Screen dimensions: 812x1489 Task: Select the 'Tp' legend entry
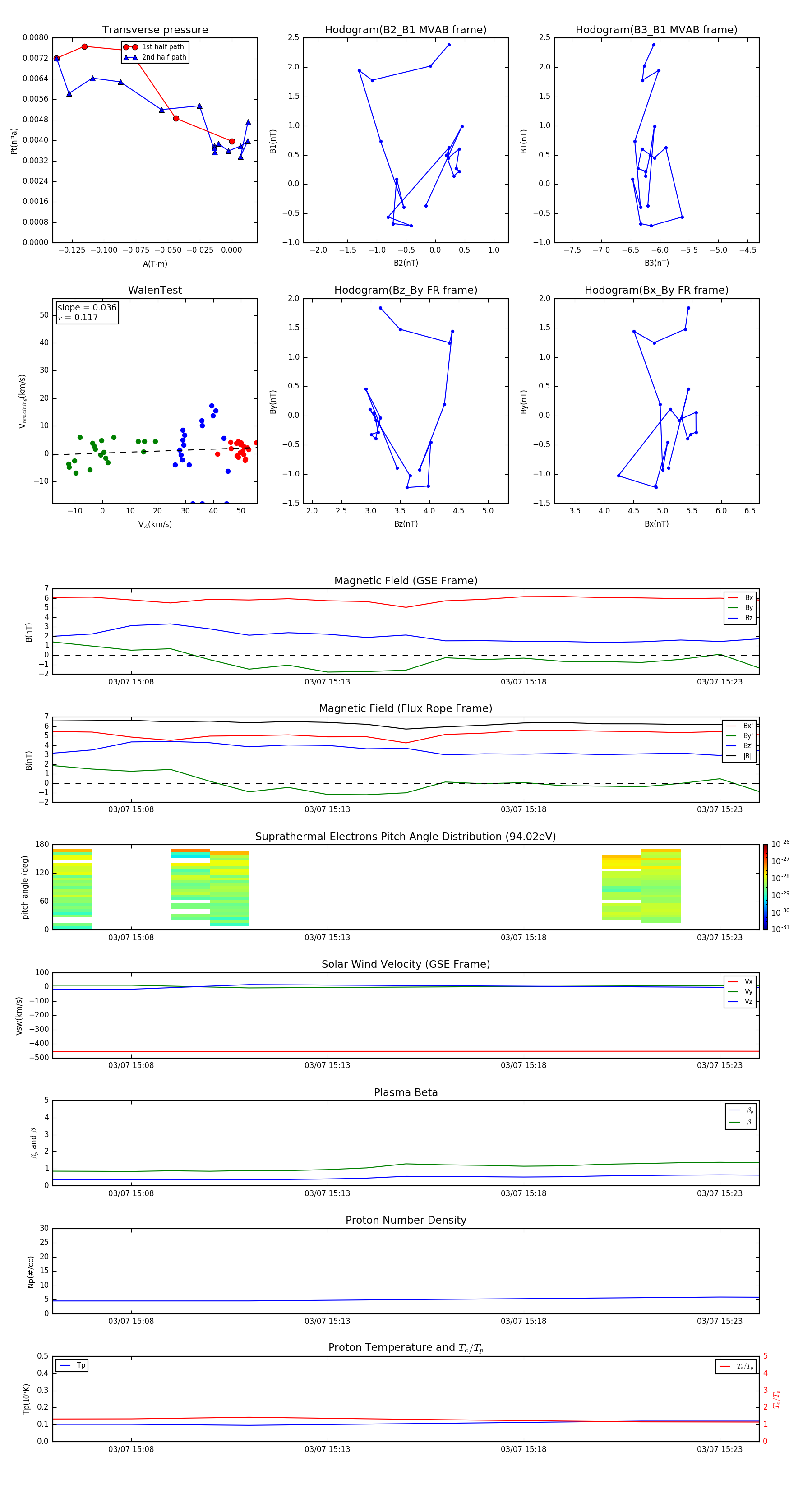72,1365
